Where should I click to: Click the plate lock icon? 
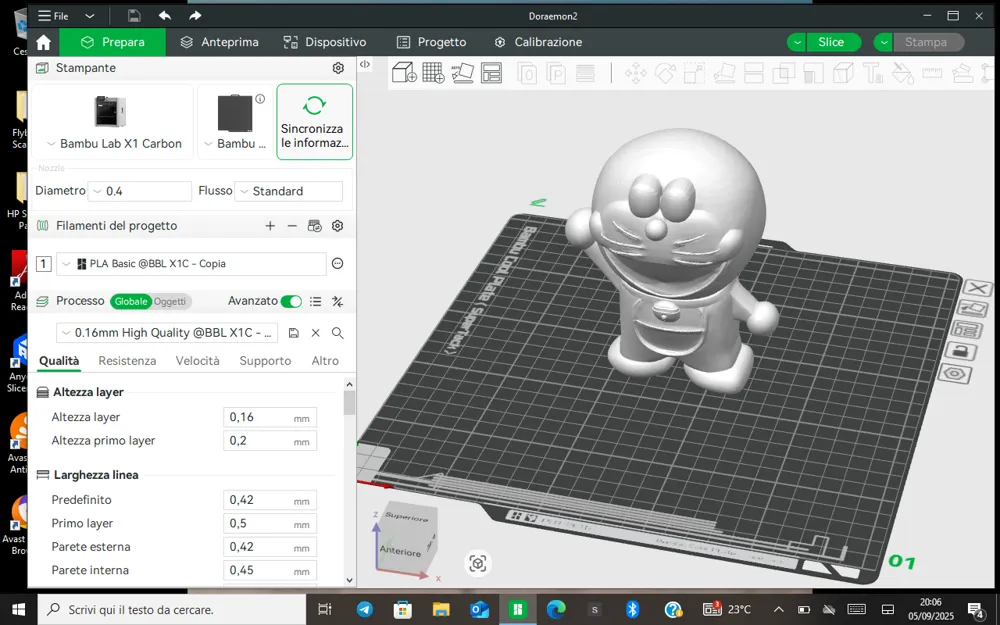960,351
